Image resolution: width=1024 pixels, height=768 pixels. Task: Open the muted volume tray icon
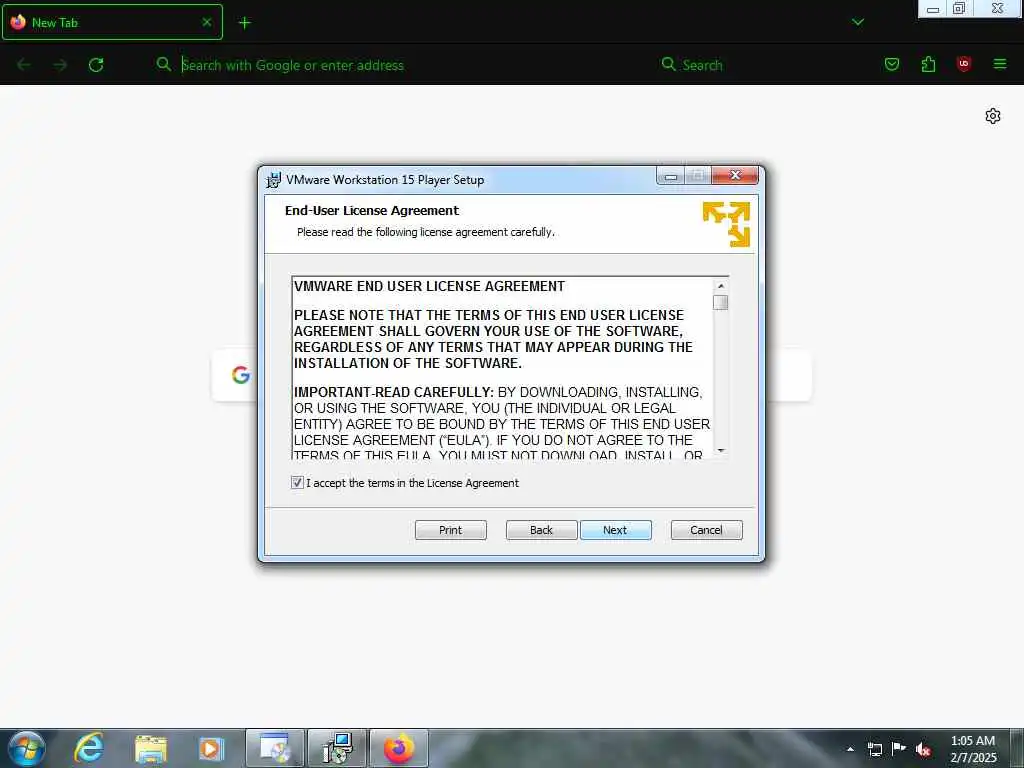pyautogui.click(x=923, y=749)
